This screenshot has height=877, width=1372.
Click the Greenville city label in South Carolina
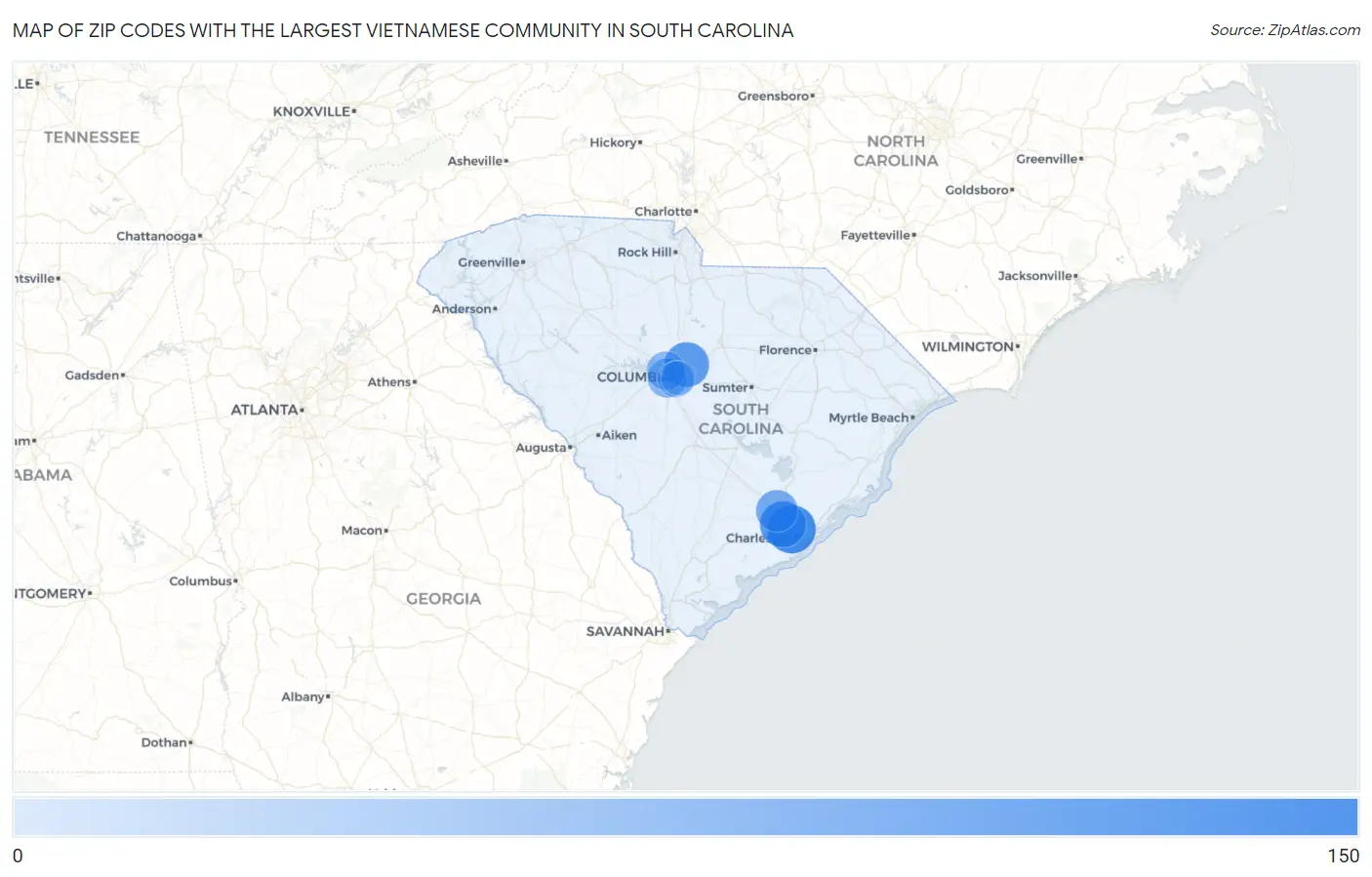490,262
